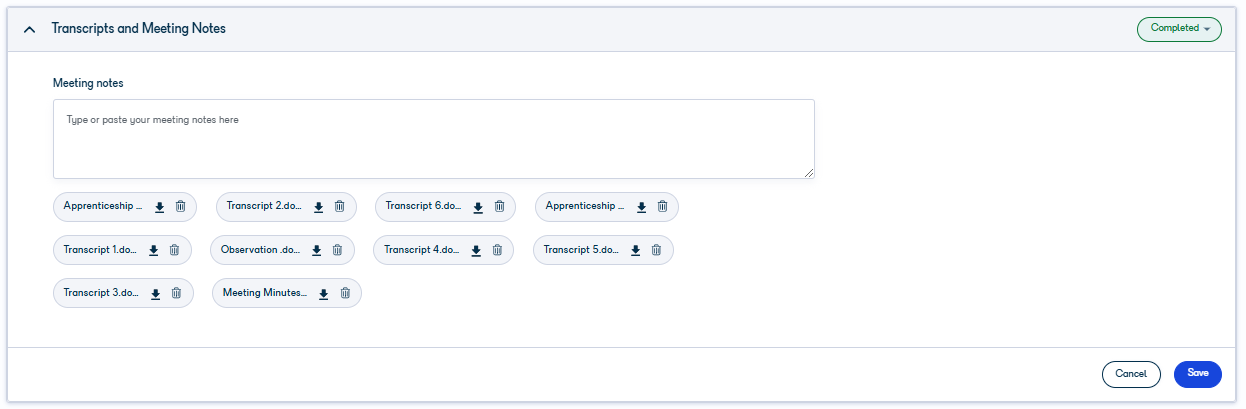The image size is (1246, 409).
Task: Download the Transcript 2 document
Action: 319,207
